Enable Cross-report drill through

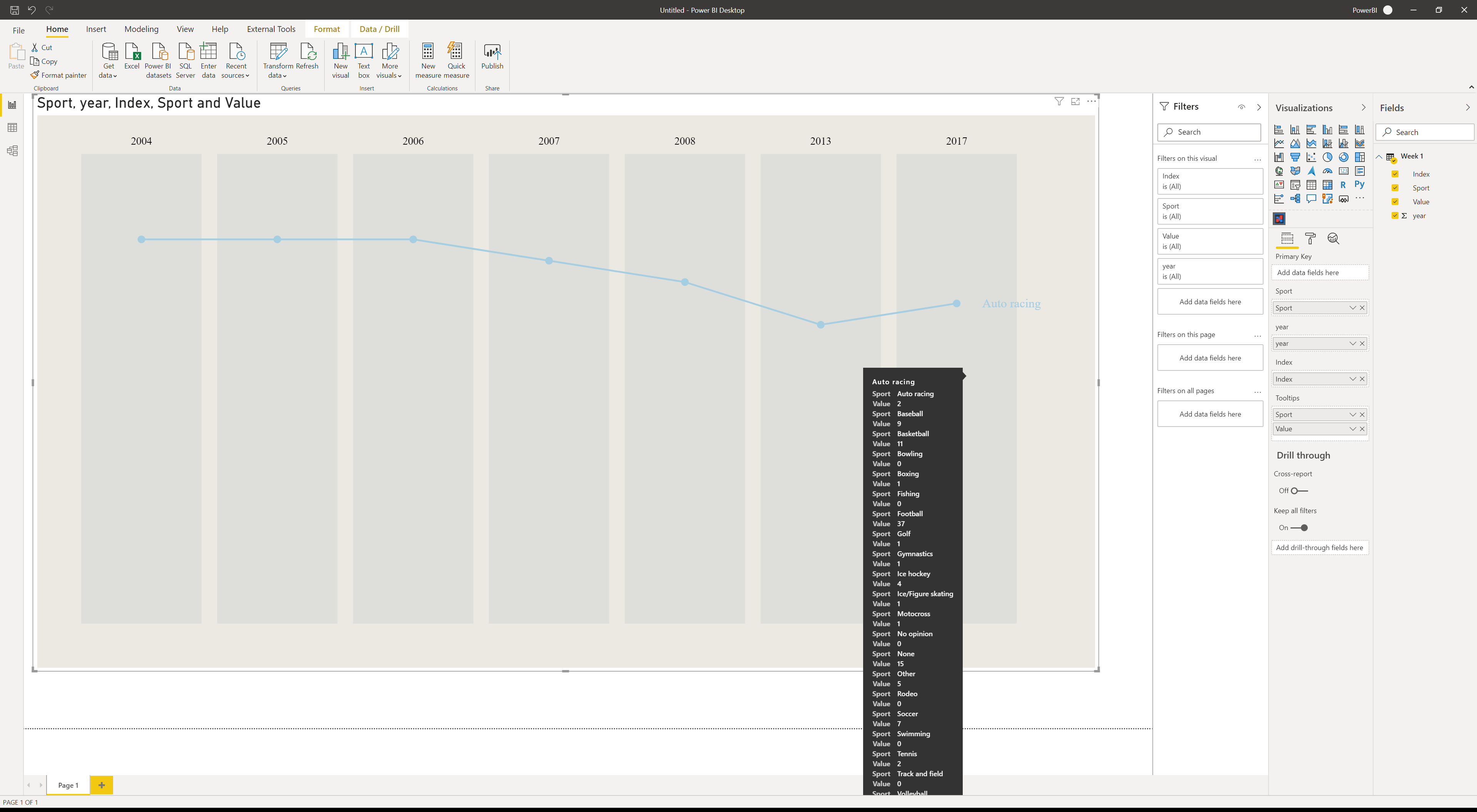point(1299,490)
